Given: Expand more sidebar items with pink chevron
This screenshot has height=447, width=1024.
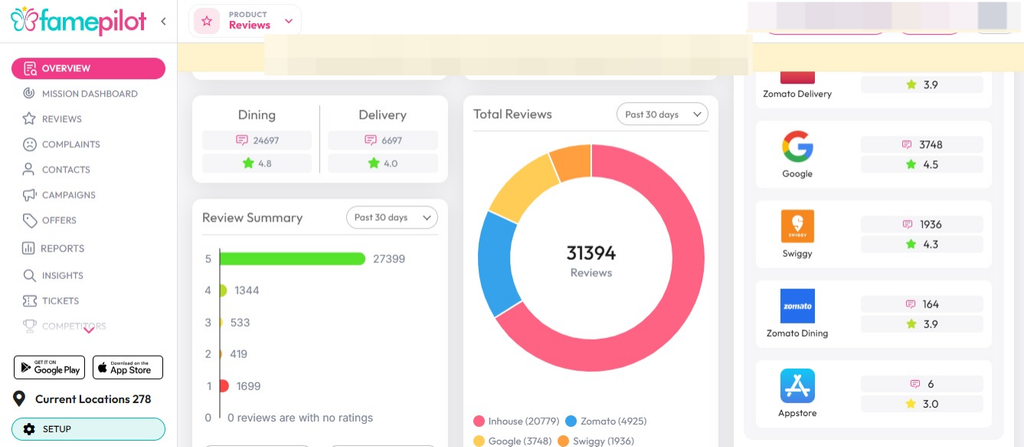Looking at the screenshot, I should [89, 330].
